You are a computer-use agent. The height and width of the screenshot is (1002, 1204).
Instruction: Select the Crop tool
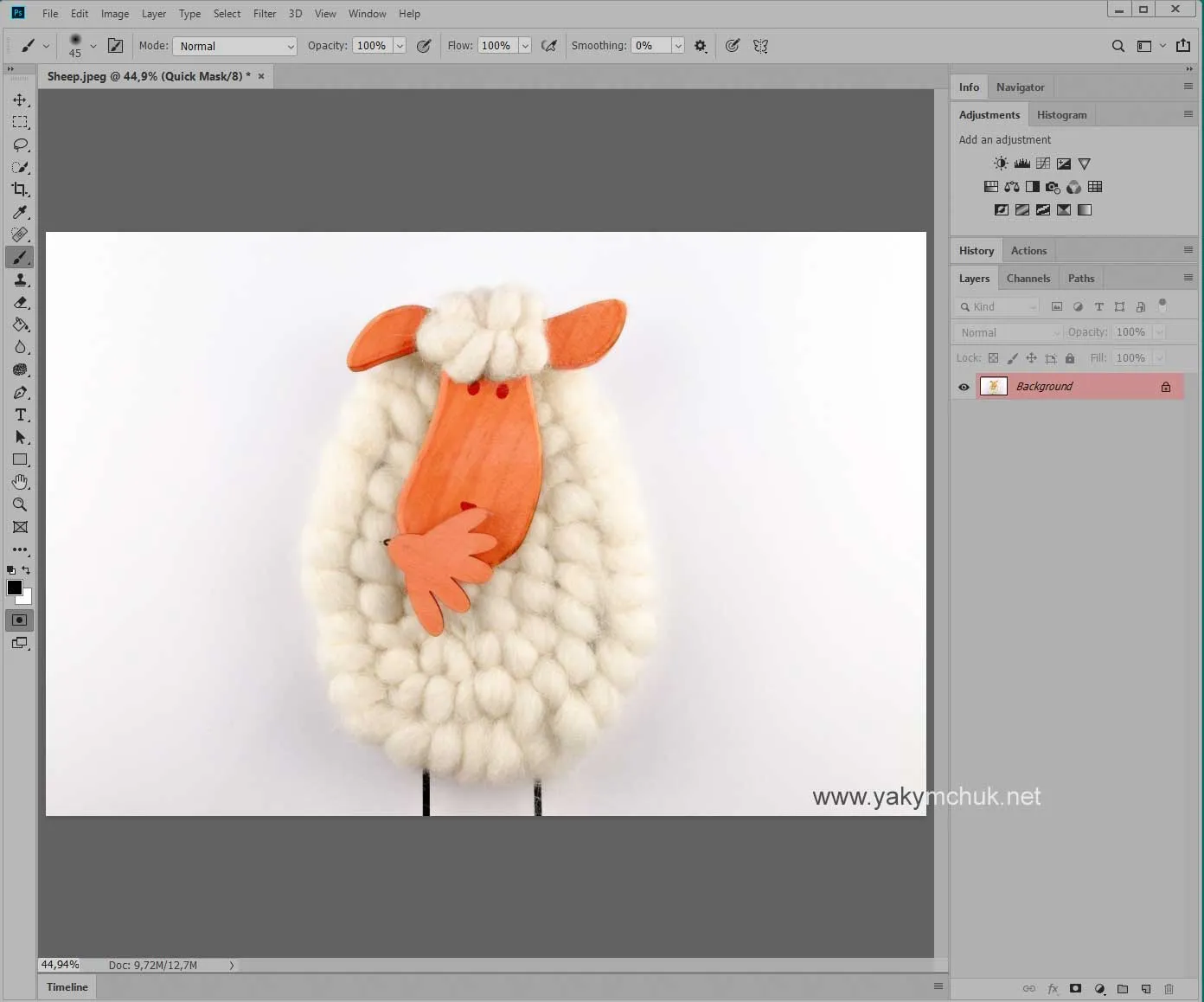tap(20, 189)
